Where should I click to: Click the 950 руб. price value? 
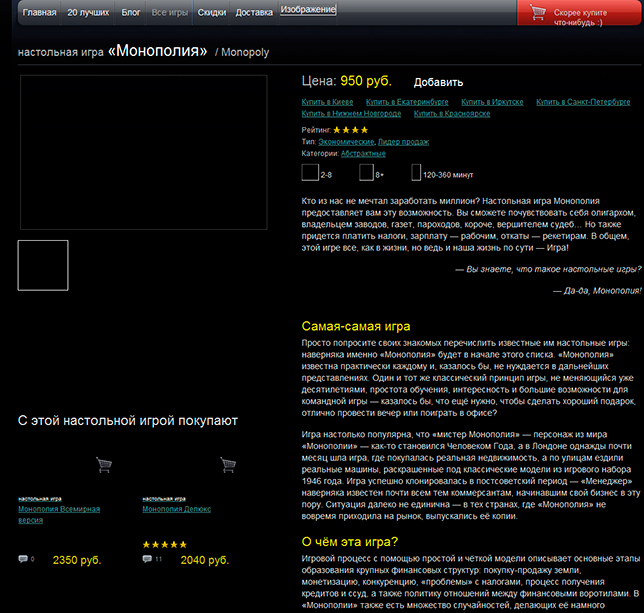(366, 81)
